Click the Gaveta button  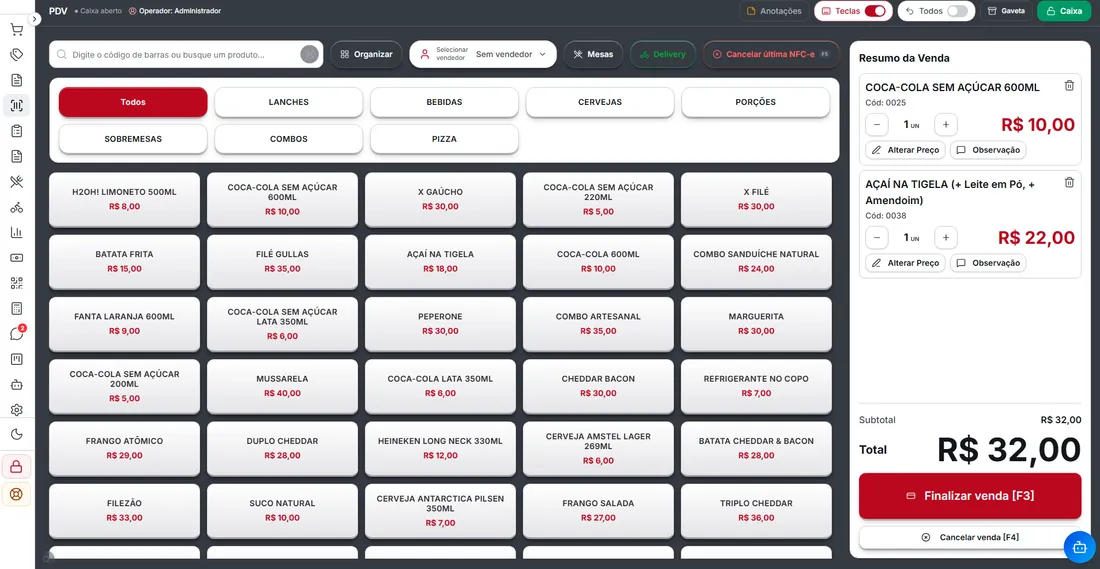(x=1006, y=11)
